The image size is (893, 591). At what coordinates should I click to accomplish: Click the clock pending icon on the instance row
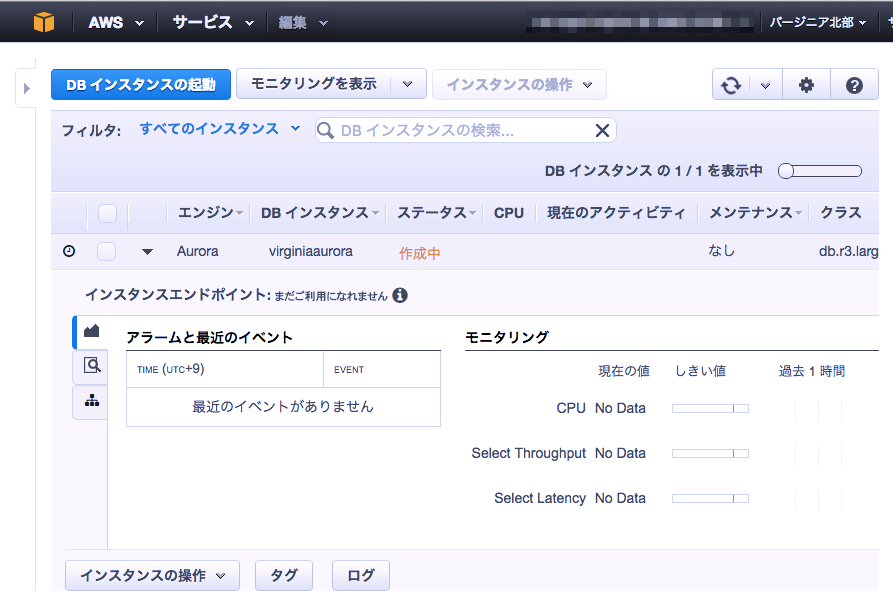pos(68,251)
